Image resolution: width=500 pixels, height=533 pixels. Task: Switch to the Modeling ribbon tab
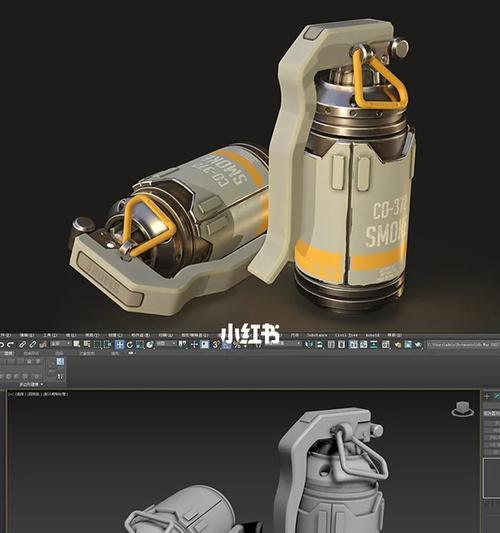[x=8, y=353]
